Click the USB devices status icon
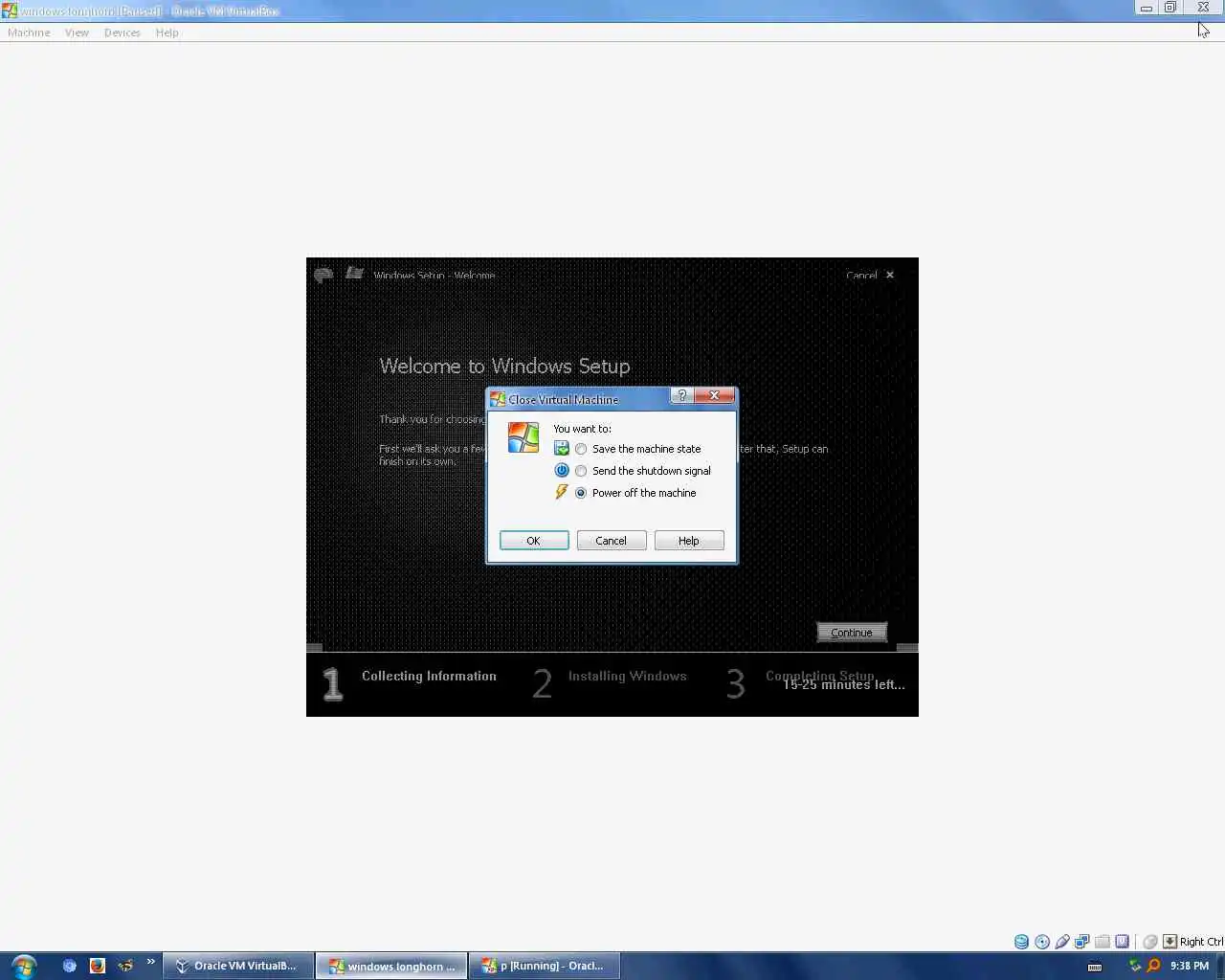 (1062, 942)
